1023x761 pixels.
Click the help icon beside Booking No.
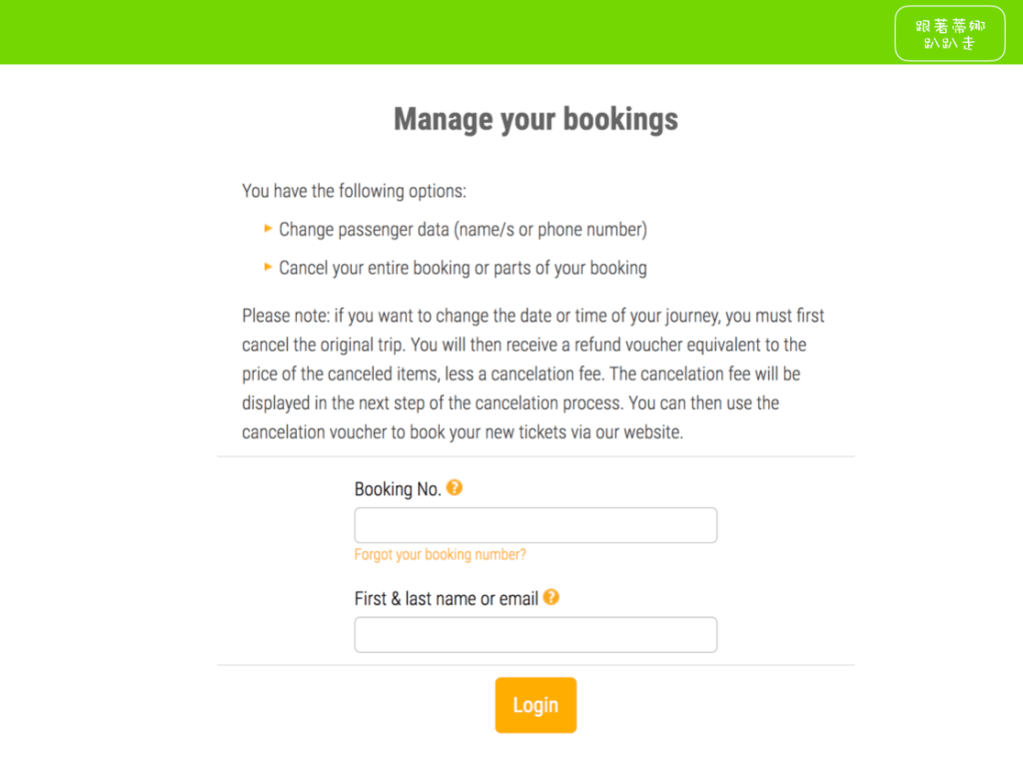tap(454, 488)
